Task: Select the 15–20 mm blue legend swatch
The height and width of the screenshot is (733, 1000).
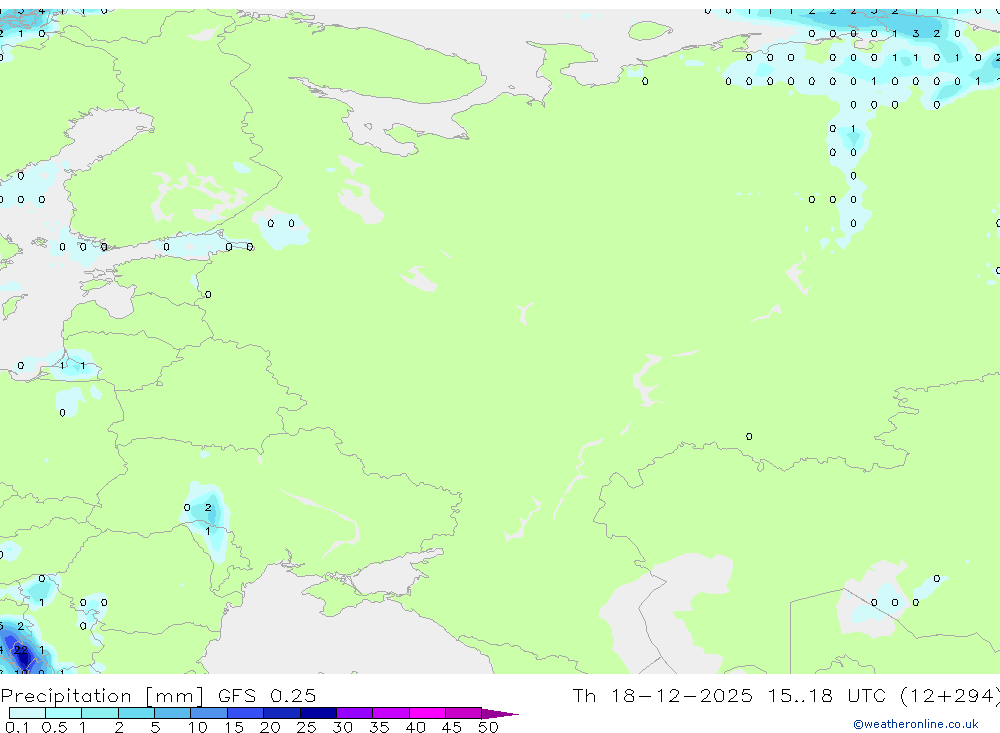Action: (245, 713)
